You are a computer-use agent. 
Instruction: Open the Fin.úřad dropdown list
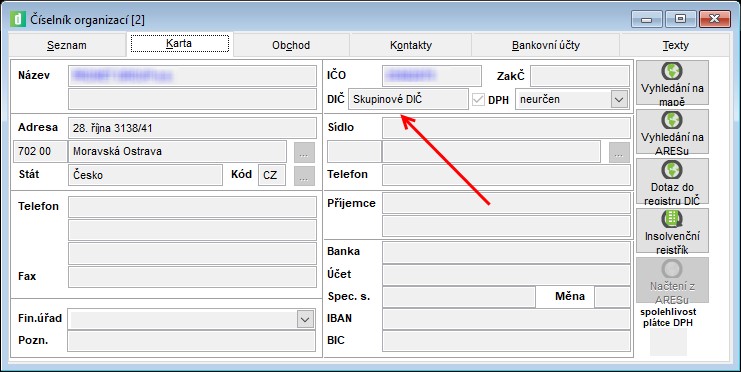[x=305, y=319]
